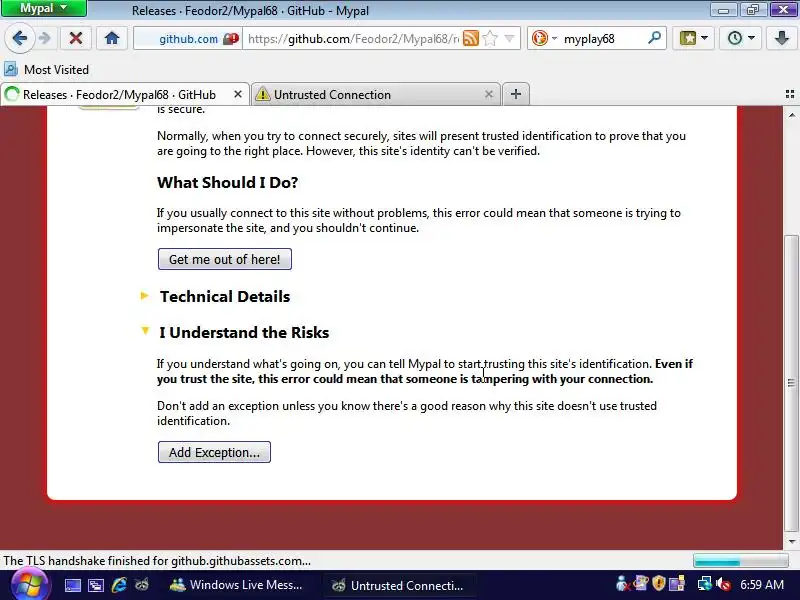Image resolution: width=800 pixels, height=600 pixels.
Task: Click the 6:59 AM clock
Action: tap(762, 585)
